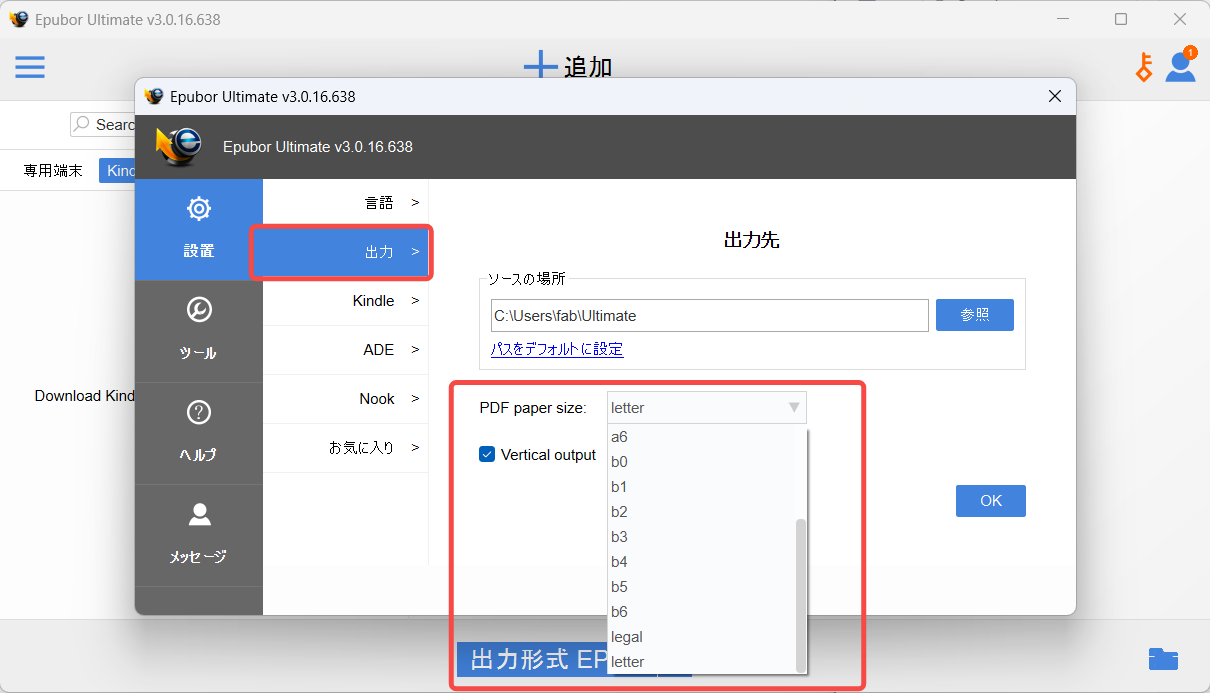1210x693 pixels.
Task: Select the ヘルプ question mark section
Action: [x=199, y=433]
